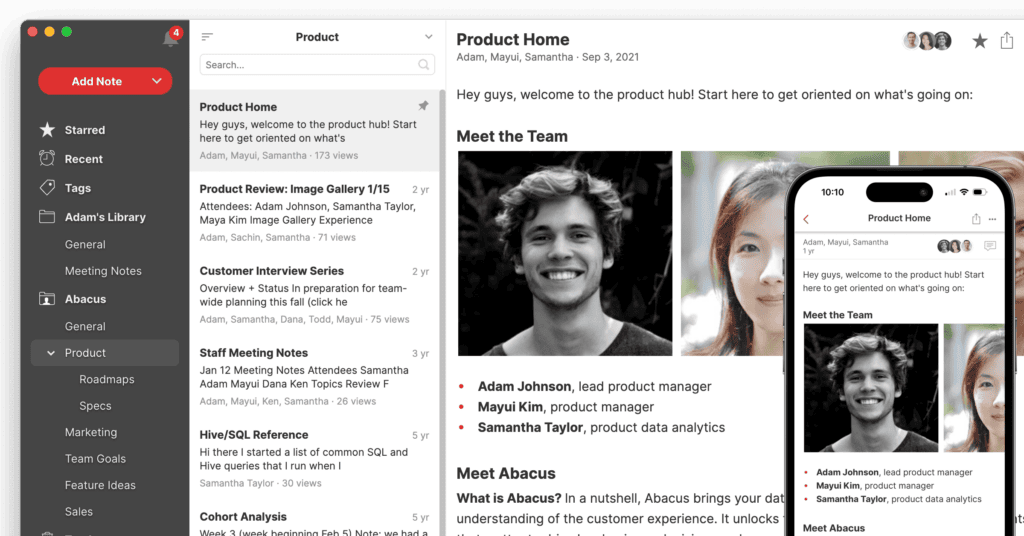The image size is (1024, 536).
Task: Open the Starred section
Action: point(85,130)
